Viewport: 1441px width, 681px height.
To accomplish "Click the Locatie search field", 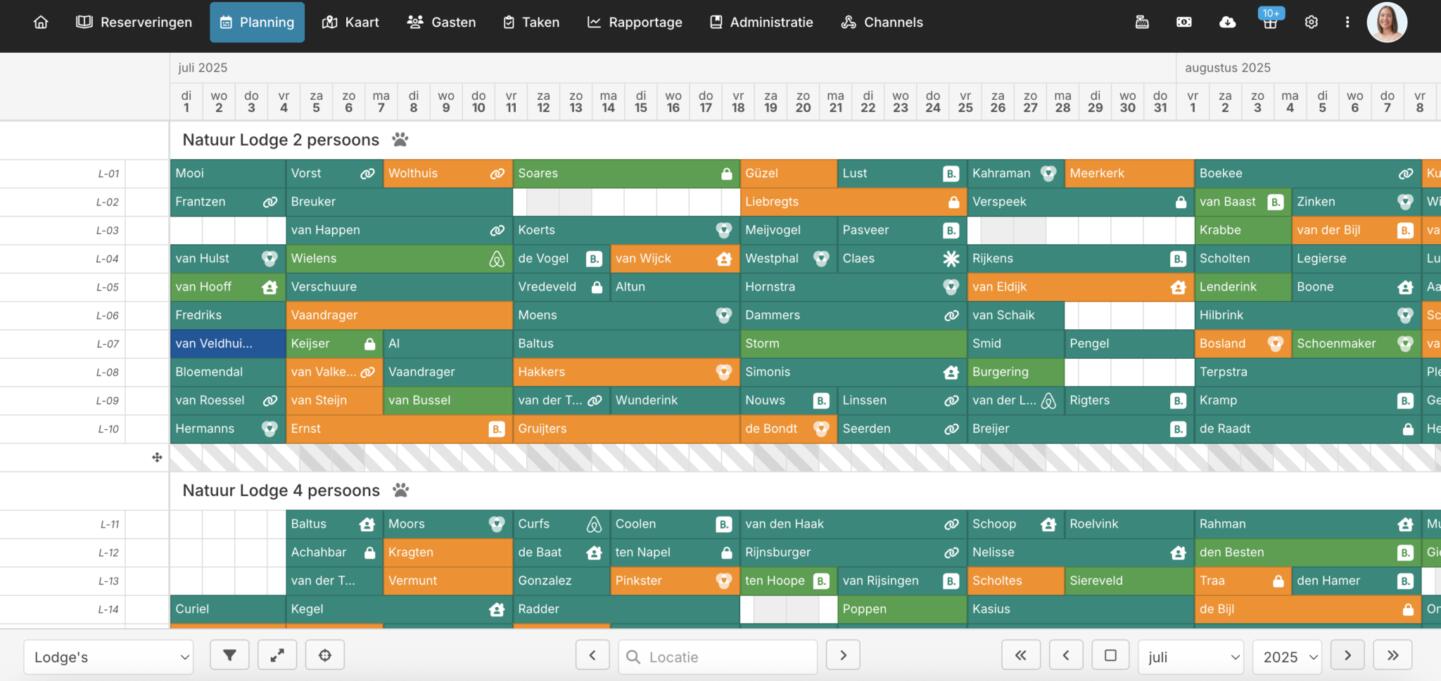I will (718, 657).
